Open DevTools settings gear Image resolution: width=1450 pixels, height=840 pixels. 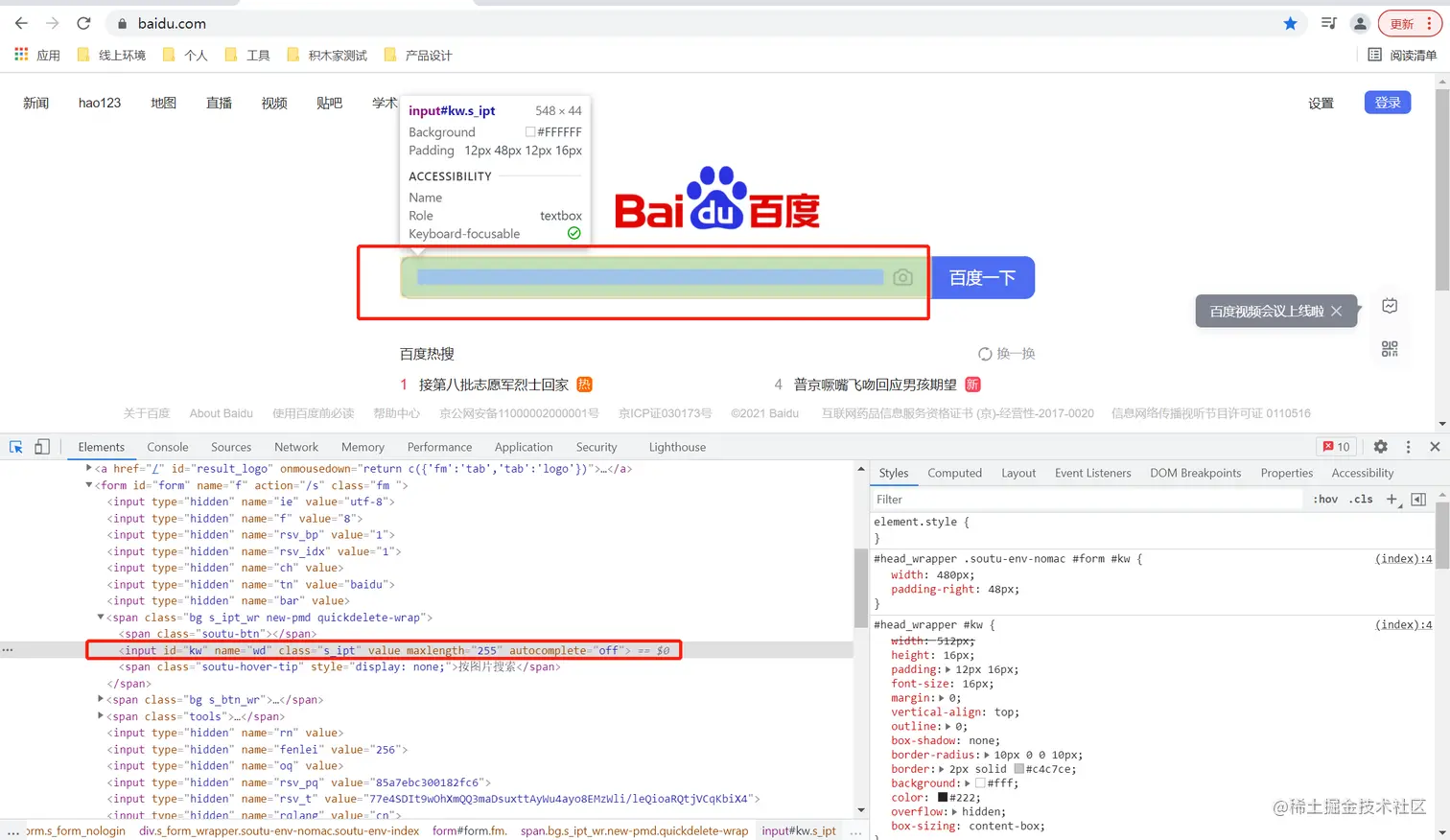(x=1380, y=447)
